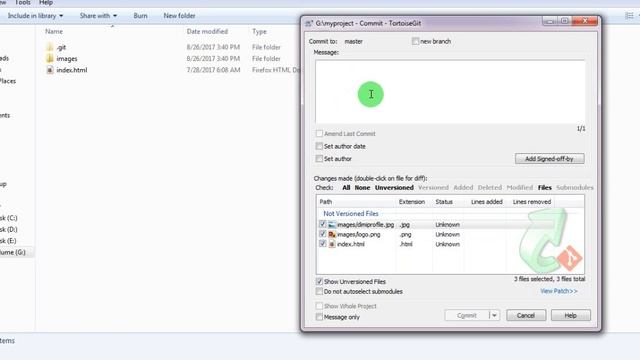This screenshot has height=360, width=640.
Task: Uncheck images/dimiprofile.jpg file checkbox
Action: click(x=322, y=224)
